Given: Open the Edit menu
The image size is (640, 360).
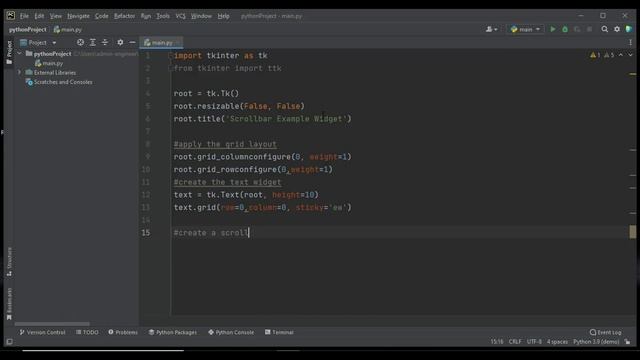Looking at the screenshot, I should (39, 16).
